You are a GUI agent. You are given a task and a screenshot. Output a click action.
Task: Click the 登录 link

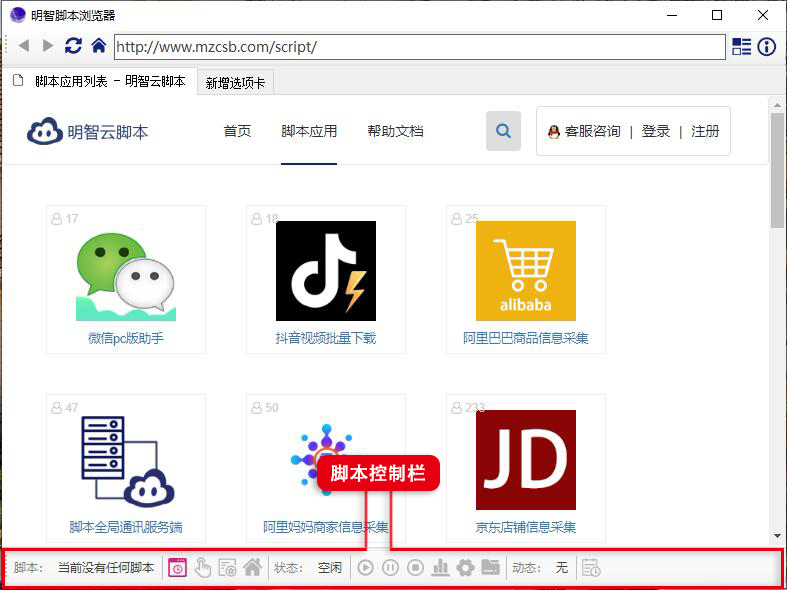(655, 131)
